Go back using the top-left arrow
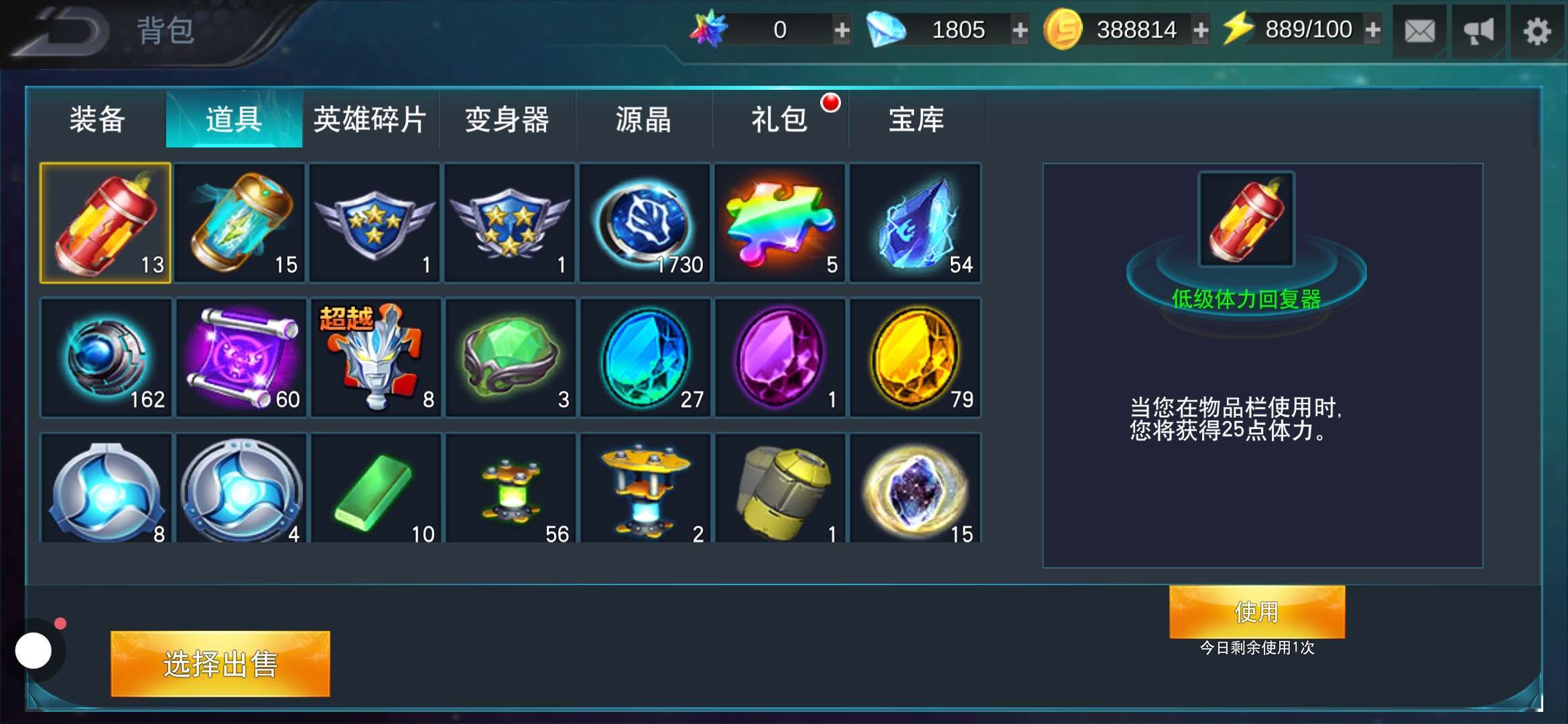The height and width of the screenshot is (724, 1568). pos(64,32)
